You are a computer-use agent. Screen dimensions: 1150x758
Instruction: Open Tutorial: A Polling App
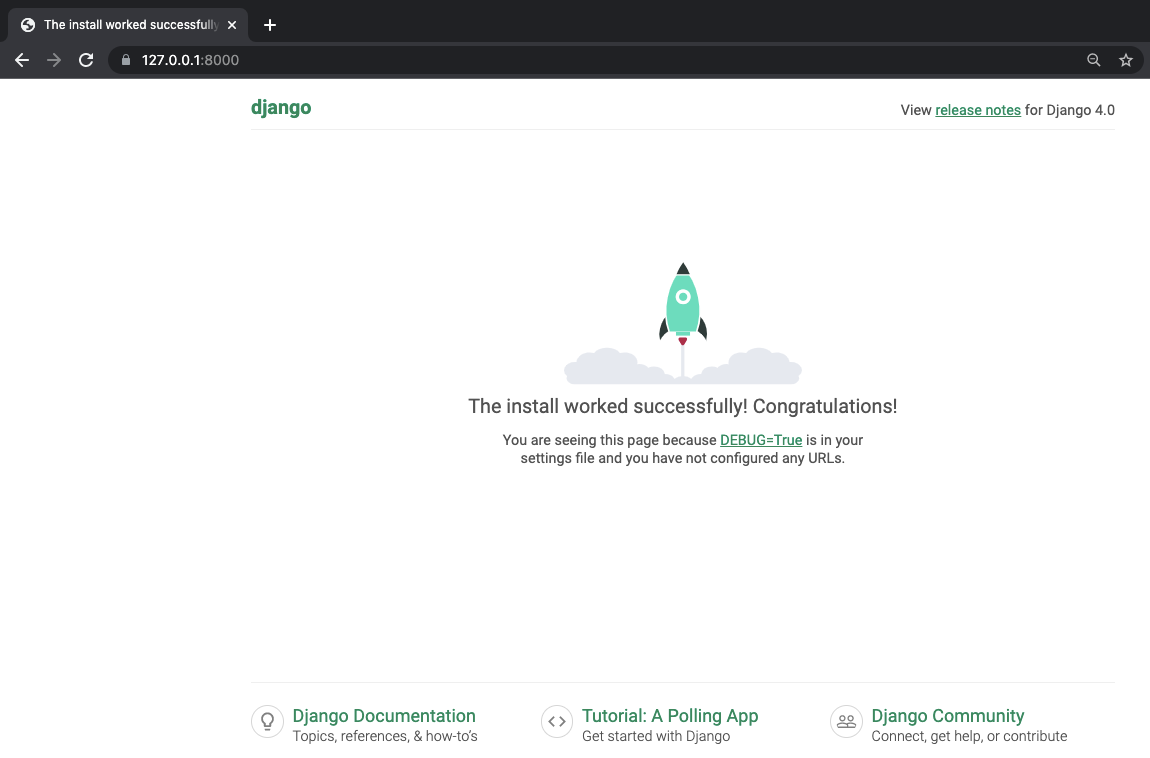pyautogui.click(x=669, y=716)
